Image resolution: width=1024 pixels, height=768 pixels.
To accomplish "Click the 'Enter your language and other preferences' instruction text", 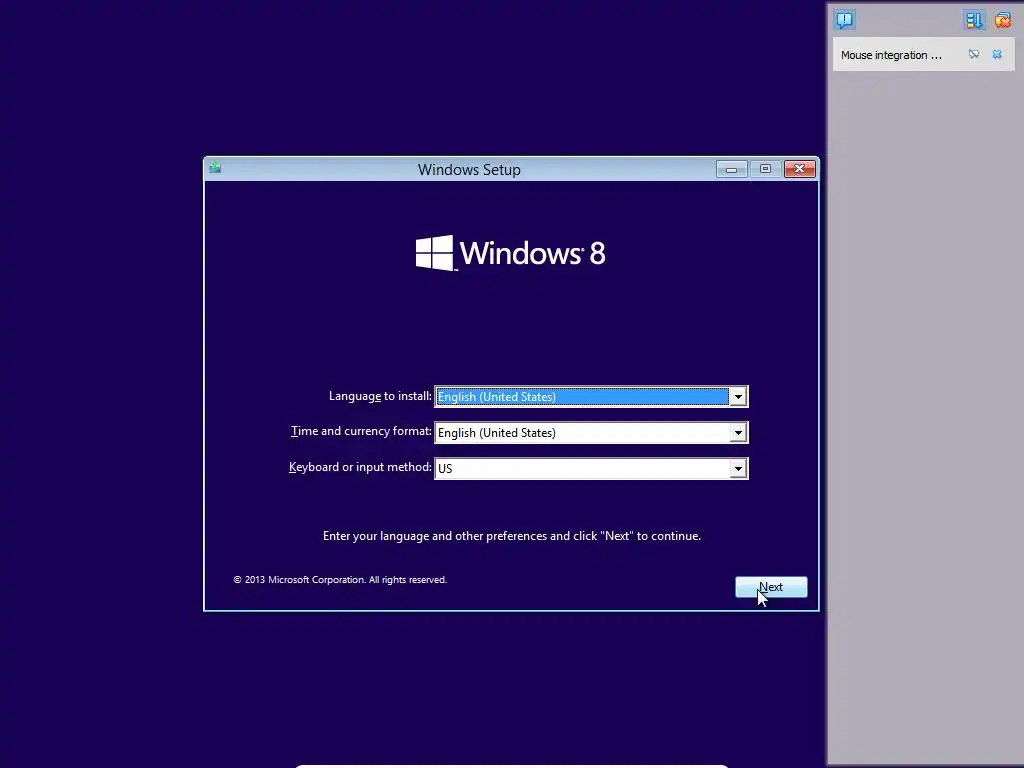I will click(512, 536).
